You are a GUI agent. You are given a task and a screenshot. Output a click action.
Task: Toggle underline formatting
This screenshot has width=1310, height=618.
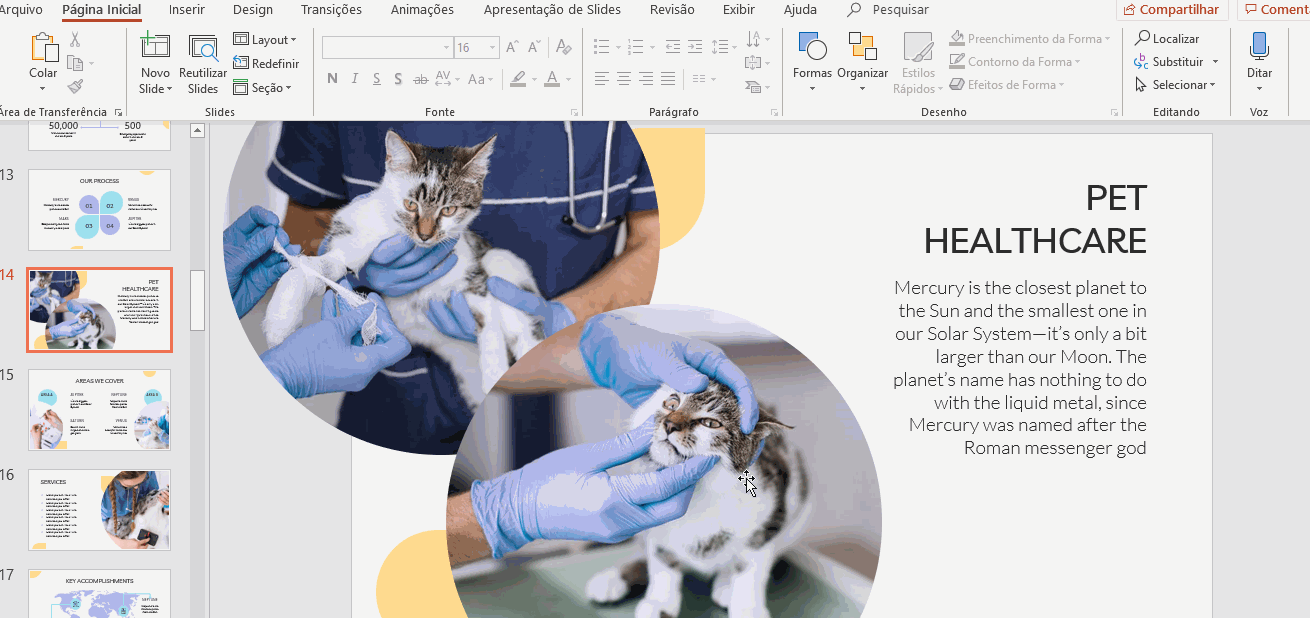coord(376,79)
